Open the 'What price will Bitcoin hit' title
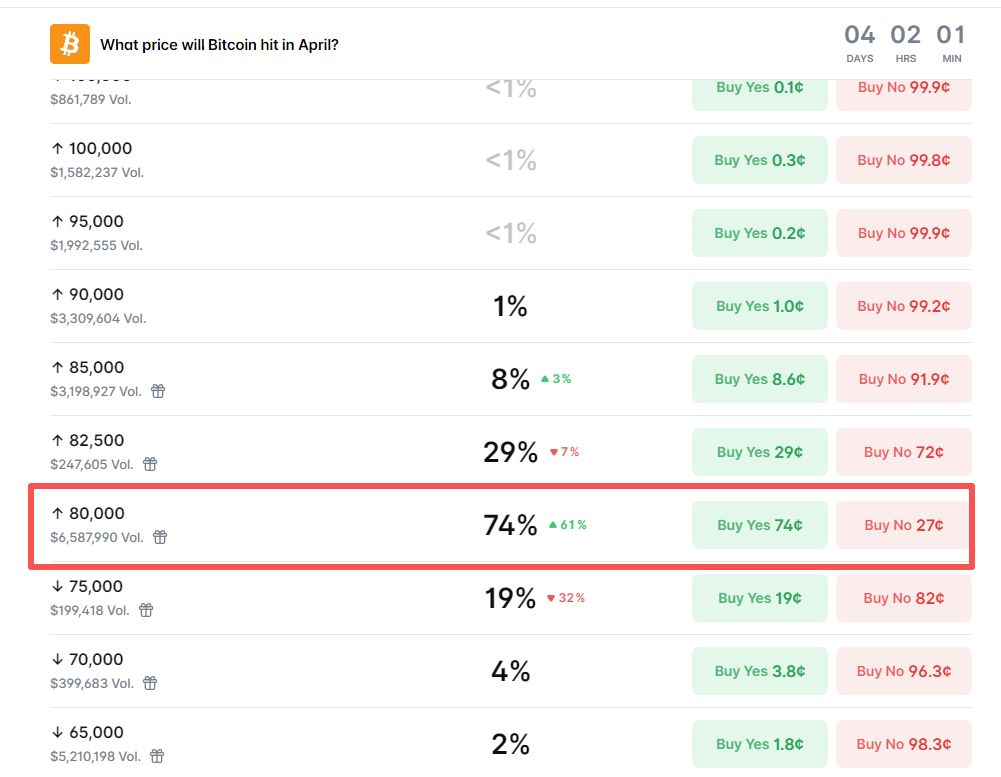 pos(219,45)
